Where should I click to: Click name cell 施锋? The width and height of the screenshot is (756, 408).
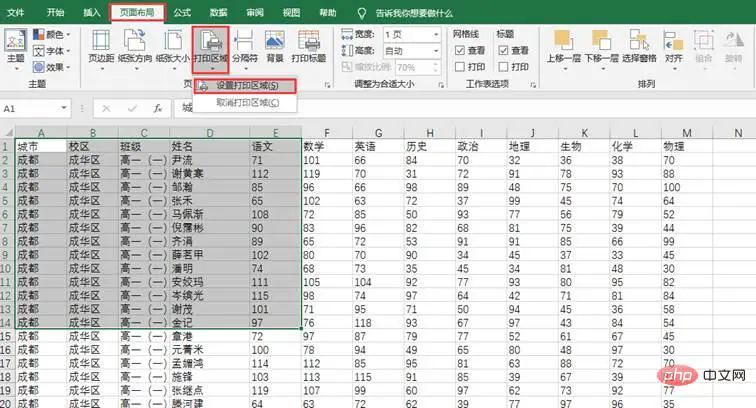(x=209, y=377)
